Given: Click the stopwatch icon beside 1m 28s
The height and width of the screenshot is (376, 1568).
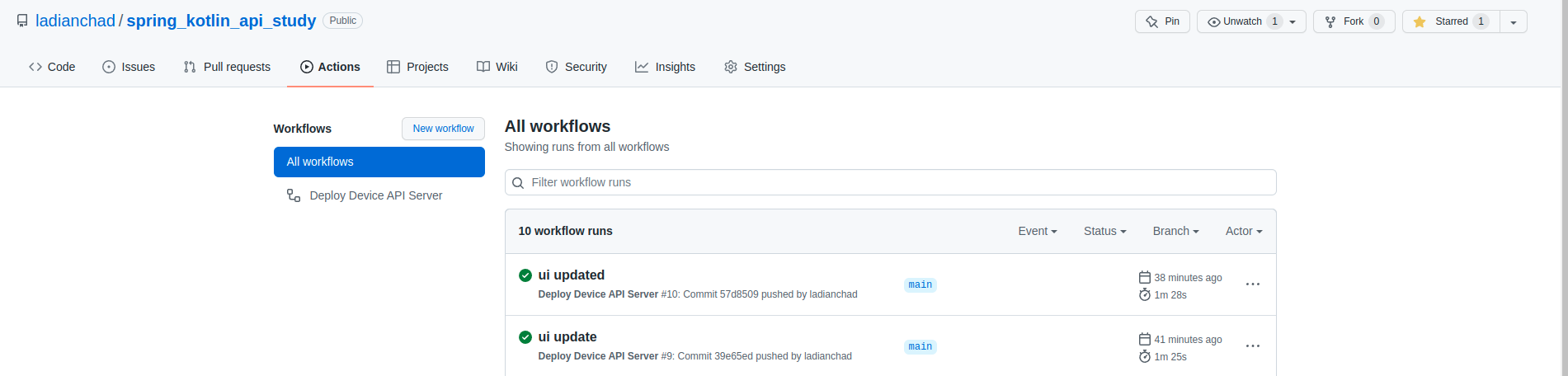Looking at the screenshot, I should [x=1145, y=294].
